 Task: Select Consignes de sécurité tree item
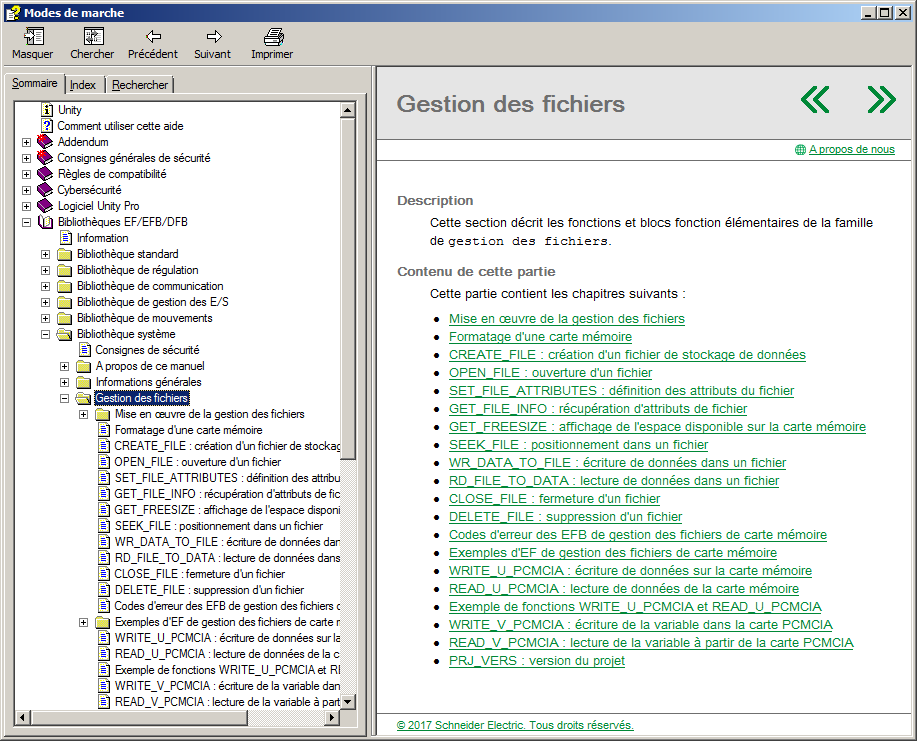(146, 350)
